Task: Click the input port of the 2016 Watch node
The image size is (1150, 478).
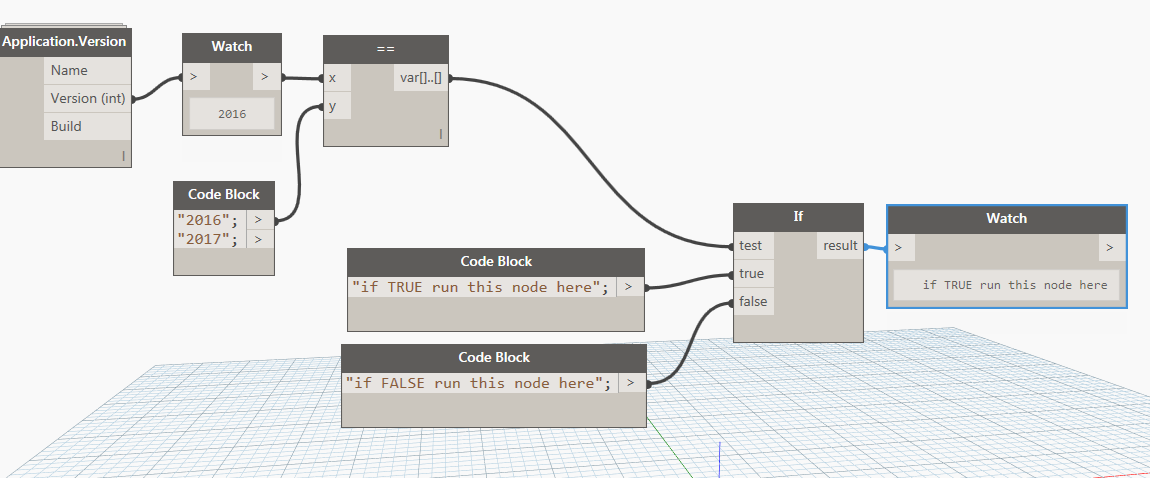Action: [196, 76]
